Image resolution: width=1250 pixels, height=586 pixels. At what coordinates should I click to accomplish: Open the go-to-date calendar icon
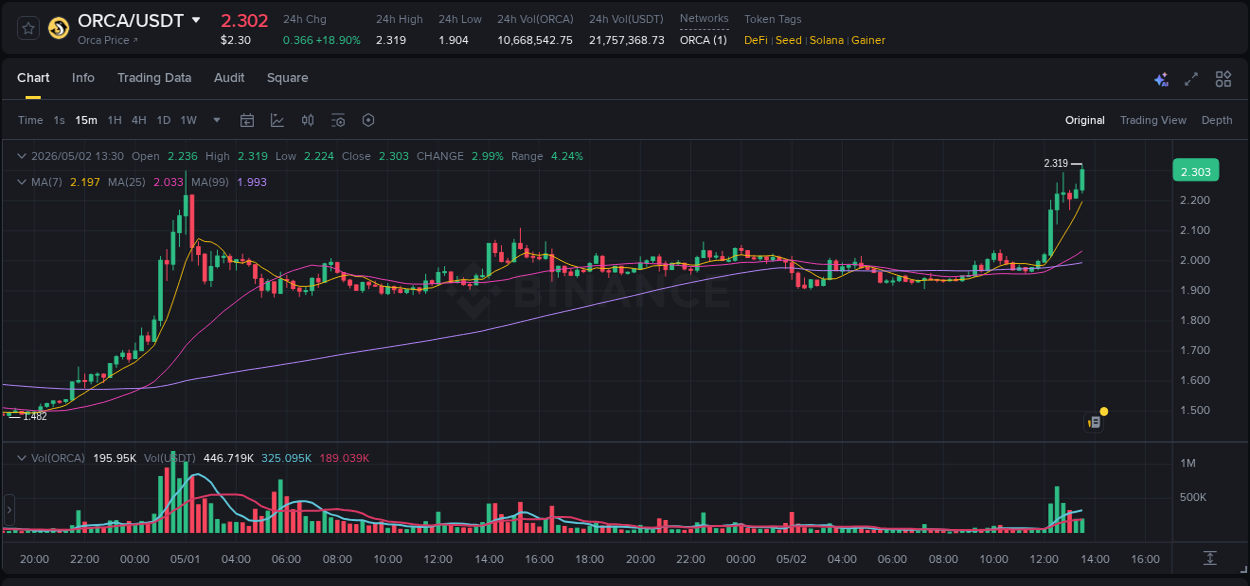[247, 120]
